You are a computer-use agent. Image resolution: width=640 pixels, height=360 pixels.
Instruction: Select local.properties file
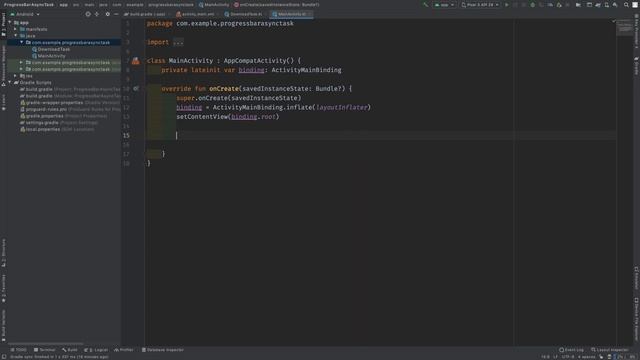[57, 129]
